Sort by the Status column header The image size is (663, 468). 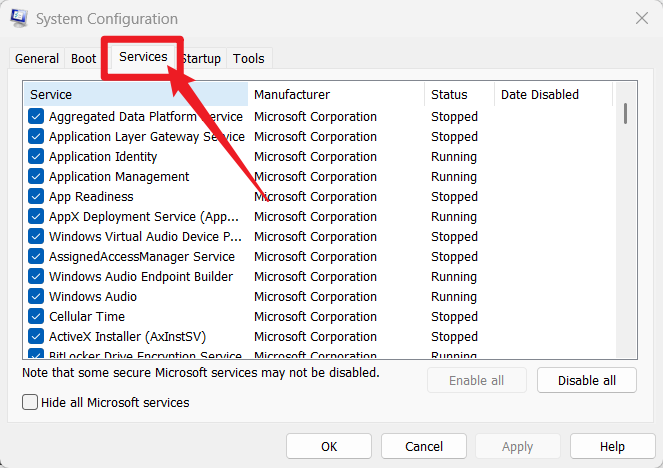(x=460, y=94)
